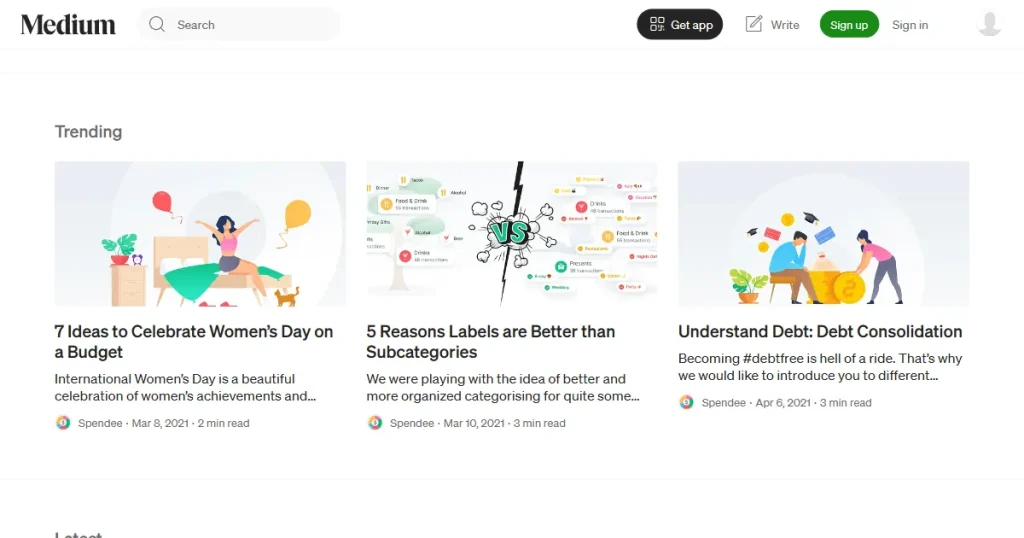This screenshot has width=1024, height=538.
Task: Click 'International Women's Day is a beautiful' excerpt
Action: [185, 387]
